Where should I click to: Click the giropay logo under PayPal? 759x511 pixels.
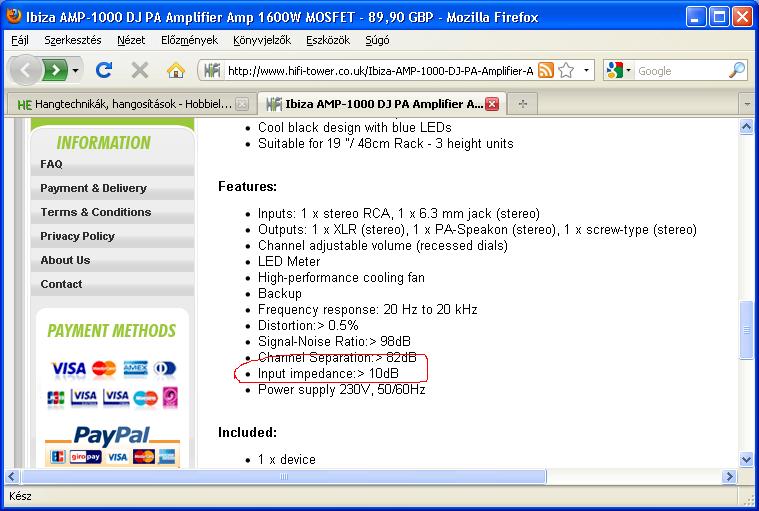point(85,457)
